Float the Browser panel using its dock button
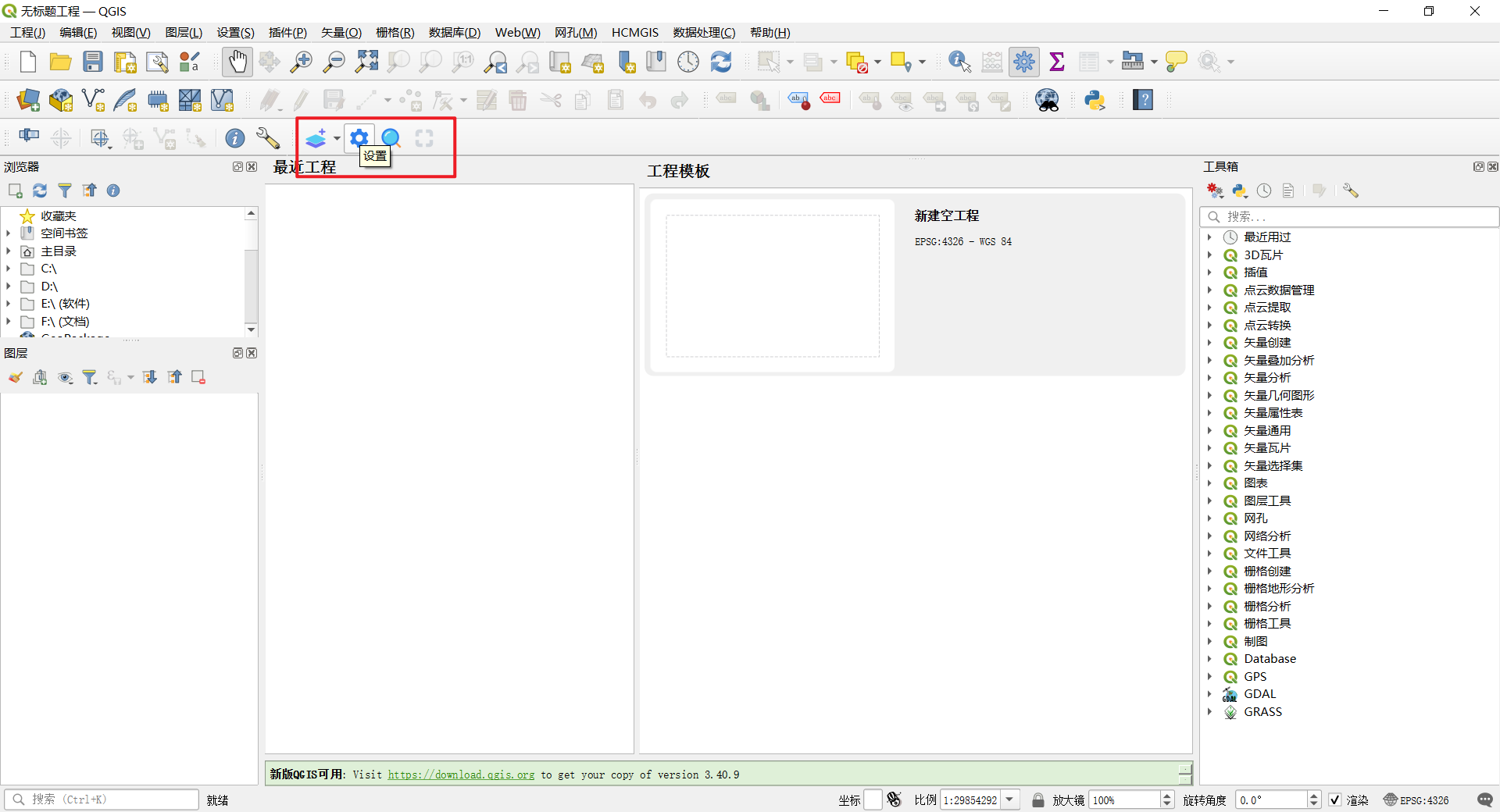The height and width of the screenshot is (812, 1500). pyautogui.click(x=237, y=167)
